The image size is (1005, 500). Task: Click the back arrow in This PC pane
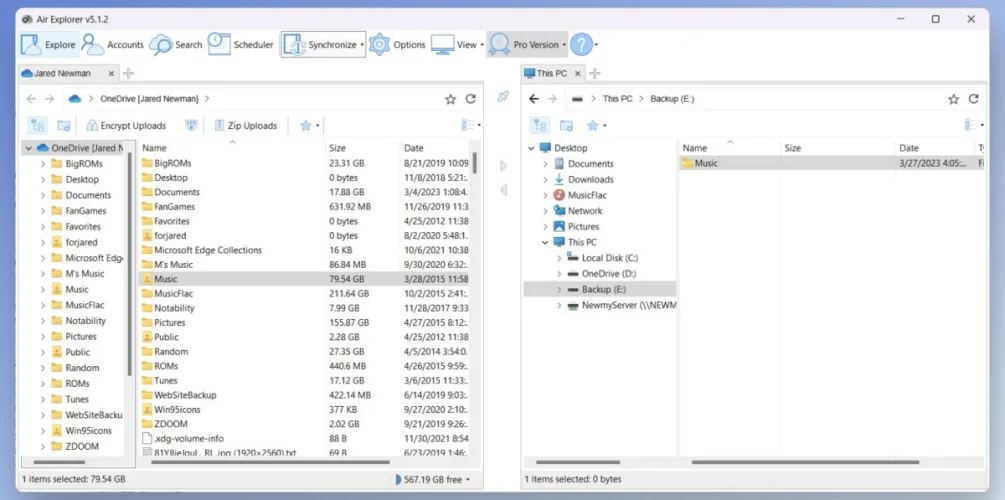click(534, 99)
